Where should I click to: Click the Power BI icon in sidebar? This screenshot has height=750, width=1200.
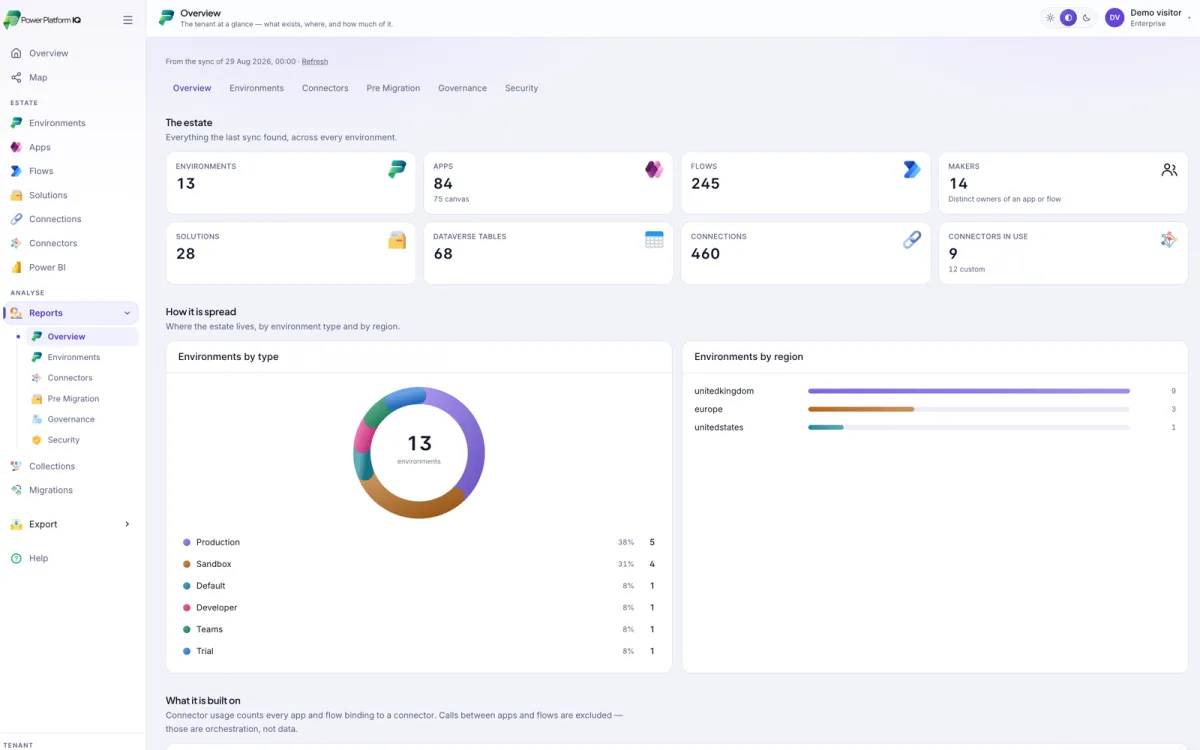tap(16, 267)
